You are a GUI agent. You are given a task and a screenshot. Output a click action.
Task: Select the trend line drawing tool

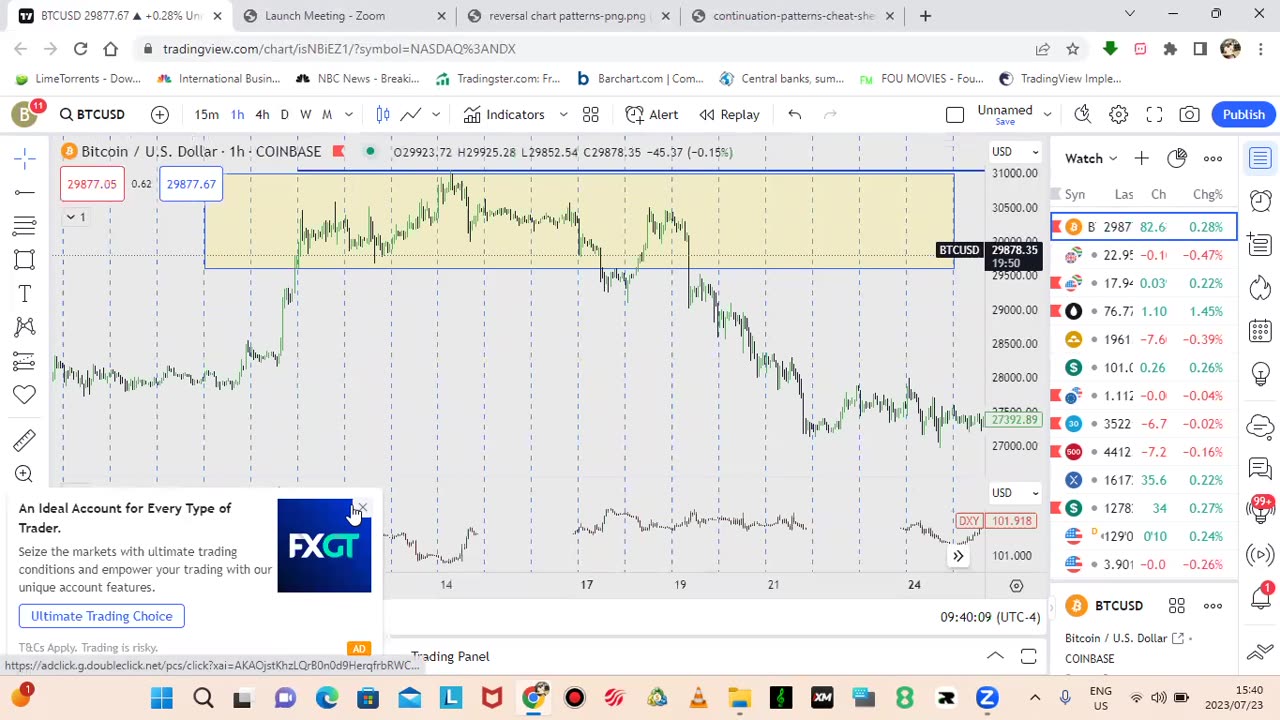pos(25,191)
